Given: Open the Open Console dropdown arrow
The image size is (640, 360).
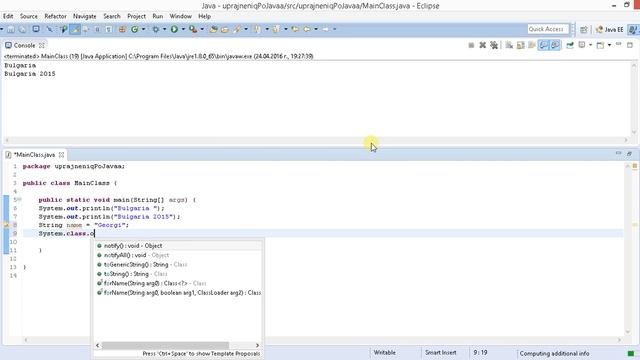Looking at the screenshot, I should [609, 45].
